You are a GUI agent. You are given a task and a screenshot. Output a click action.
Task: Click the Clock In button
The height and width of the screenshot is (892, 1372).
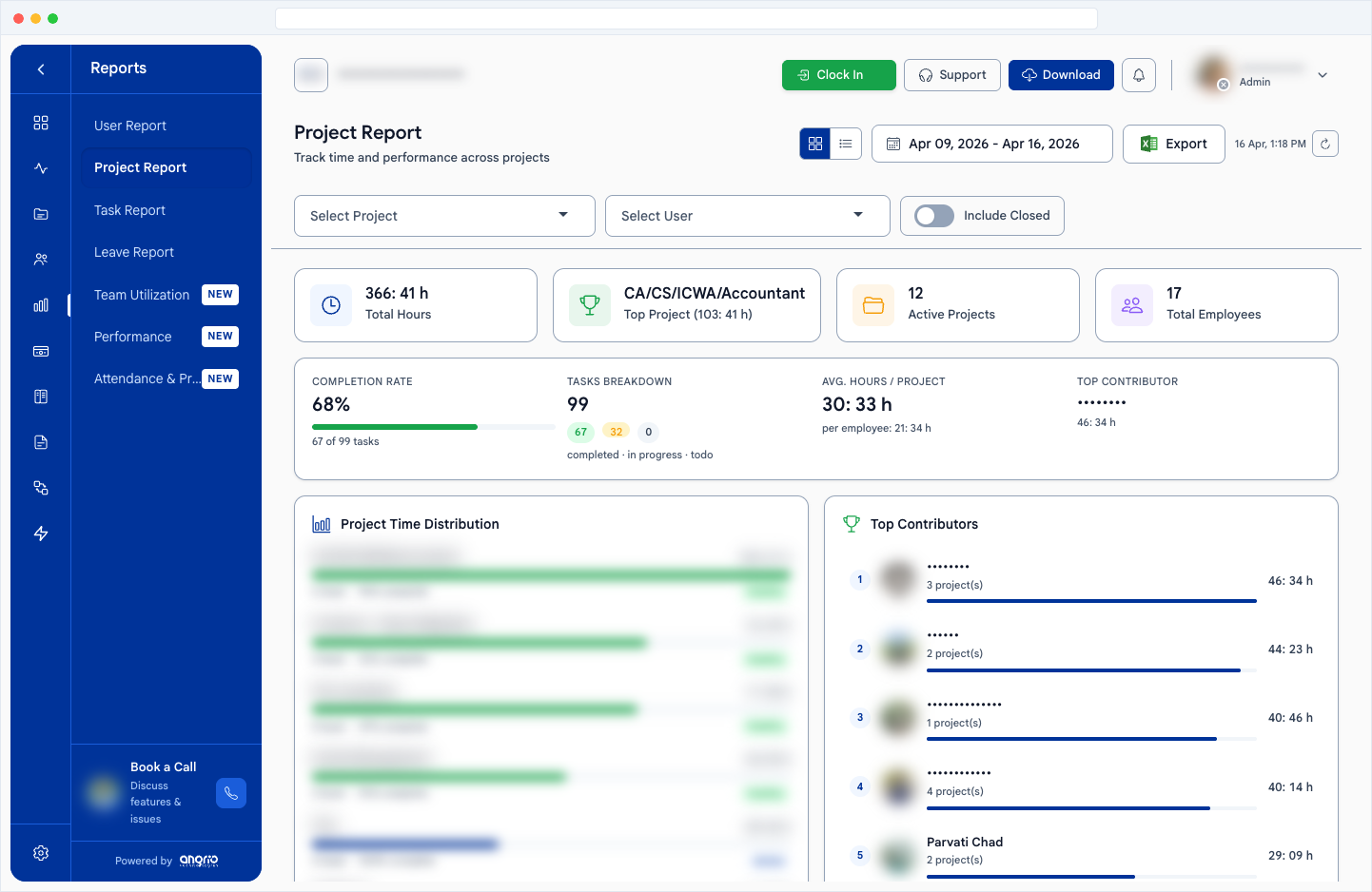pos(838,74)
